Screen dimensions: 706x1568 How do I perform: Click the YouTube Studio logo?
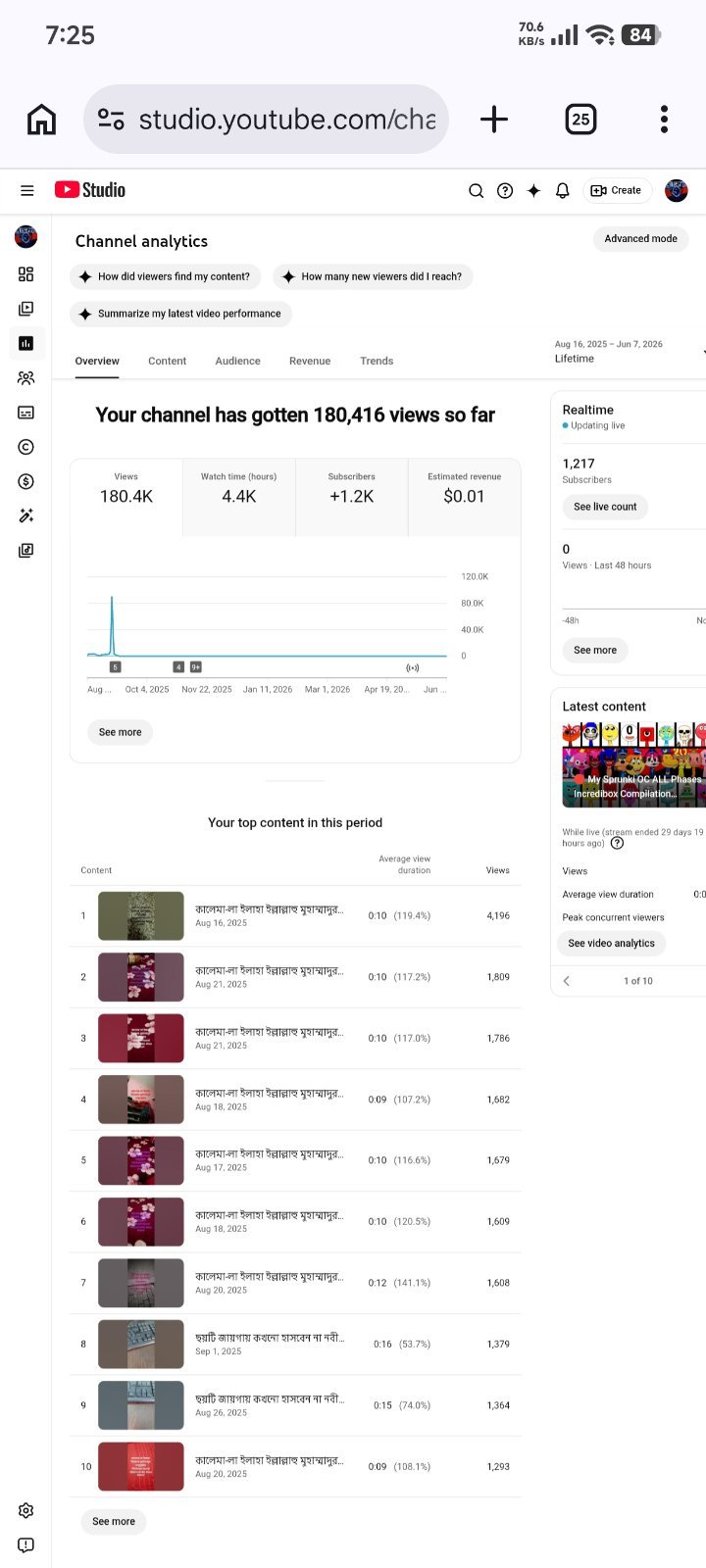pyautogui.click(x=90, y=190)
